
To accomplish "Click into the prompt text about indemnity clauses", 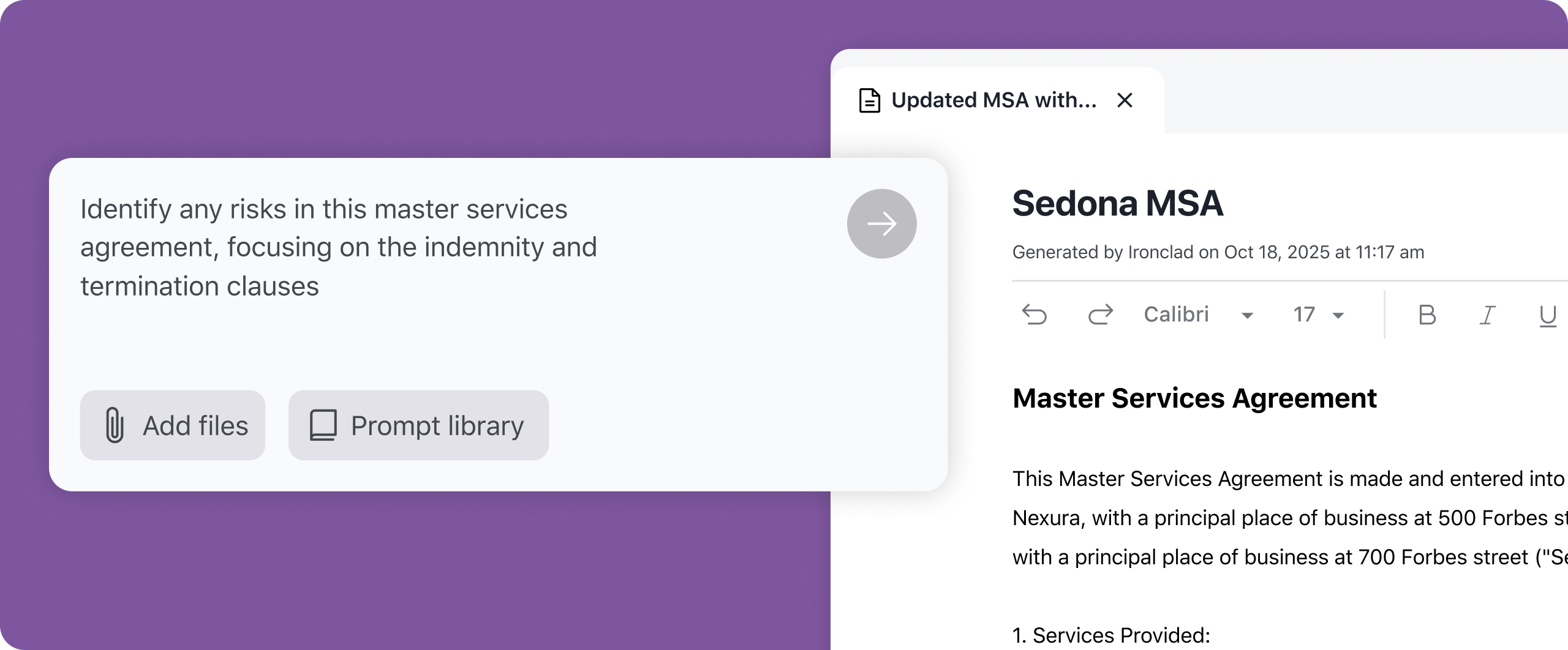I will pyautogui.click(x=338, y=248).
